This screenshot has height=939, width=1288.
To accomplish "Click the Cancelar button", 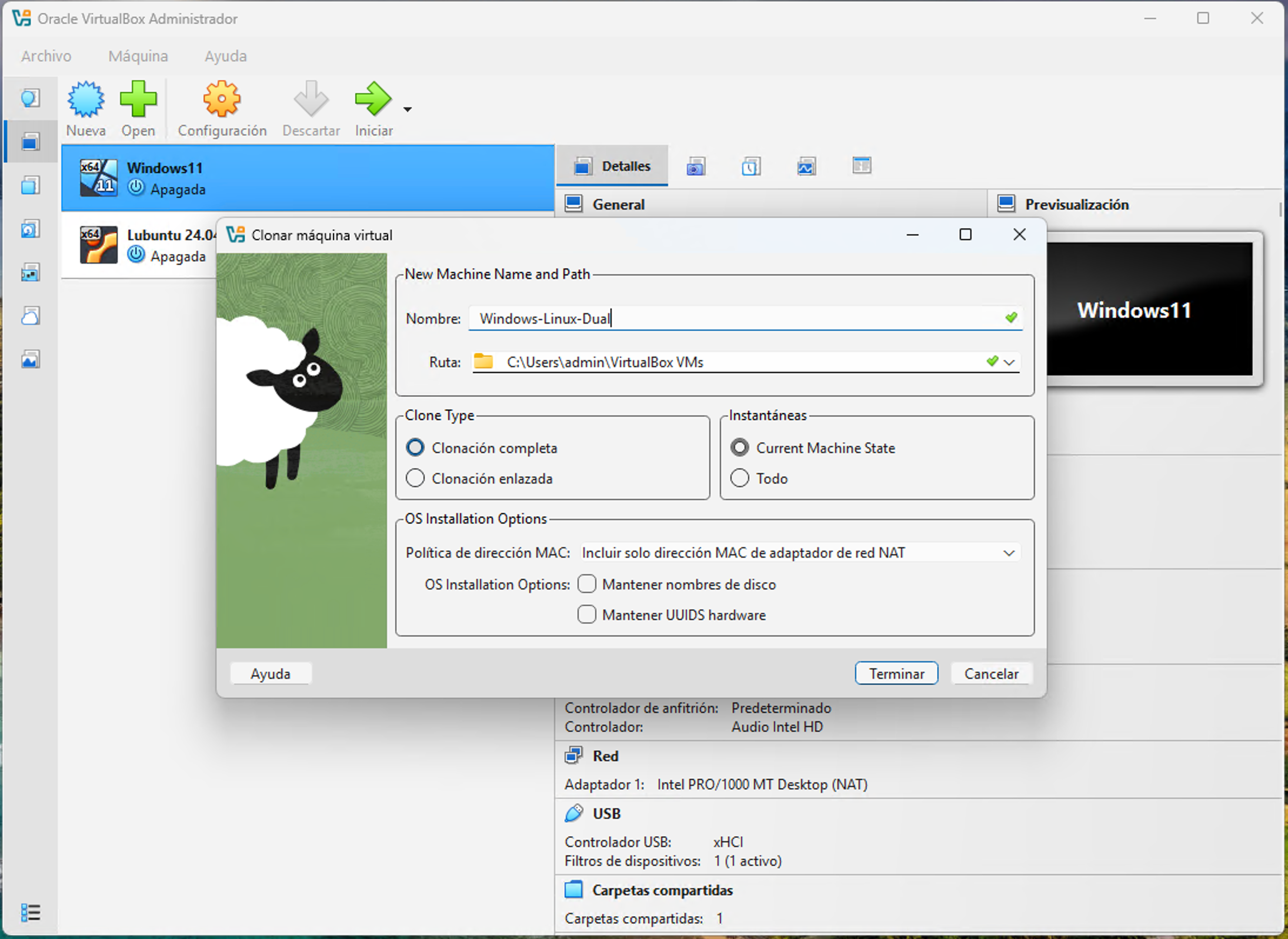I will (x=991, y=674).
